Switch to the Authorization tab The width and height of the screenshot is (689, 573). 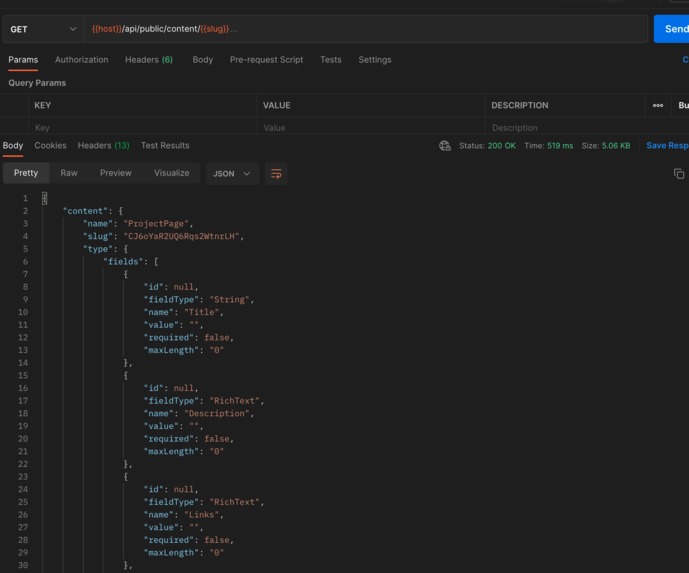pyautogui.click(x=81, y=60)
